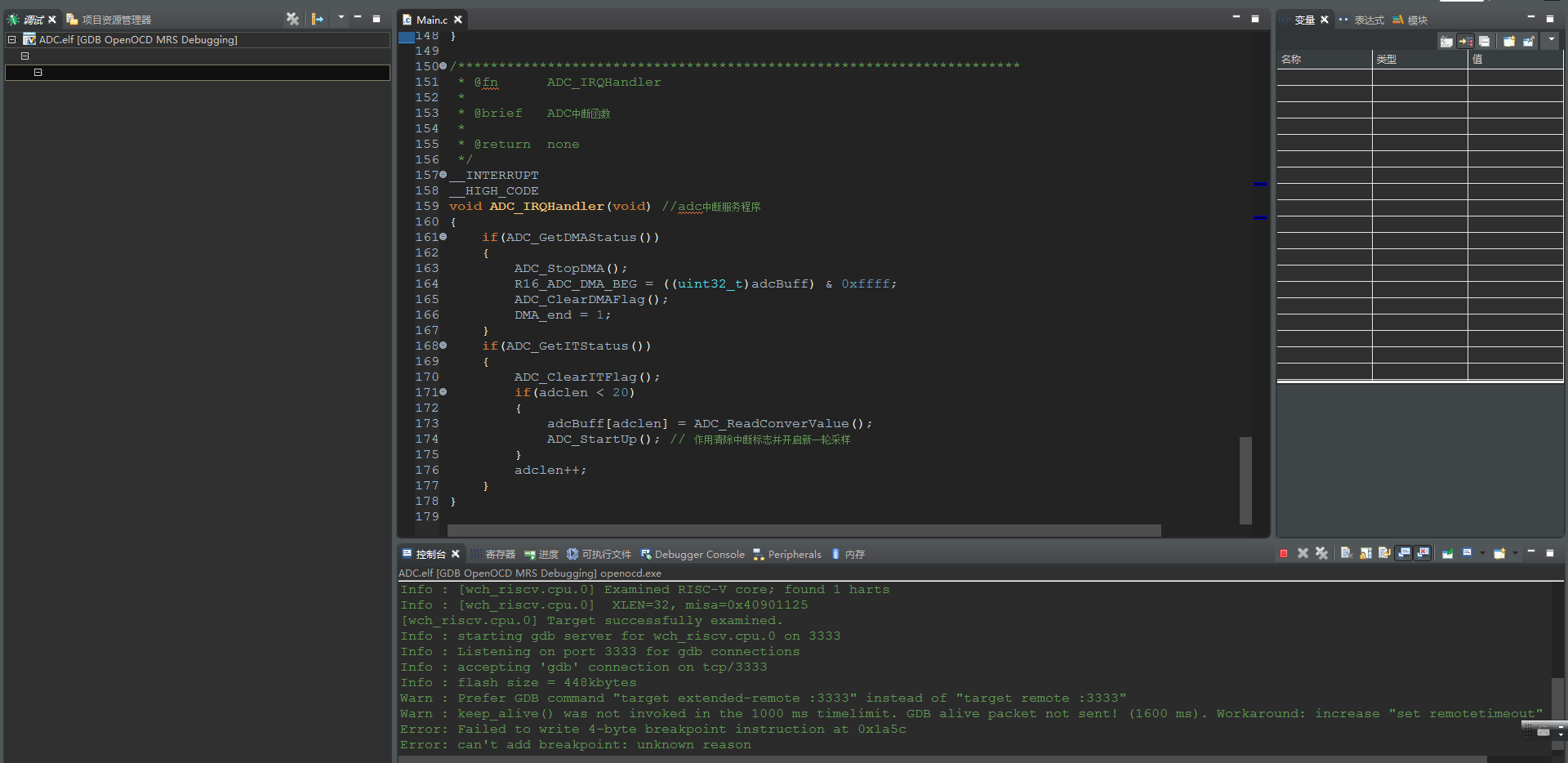Image resolution: width=1568 pixels, height=763 pixels.
Task: Open the Variables view menu dropdown
Action: point(1551,40)
